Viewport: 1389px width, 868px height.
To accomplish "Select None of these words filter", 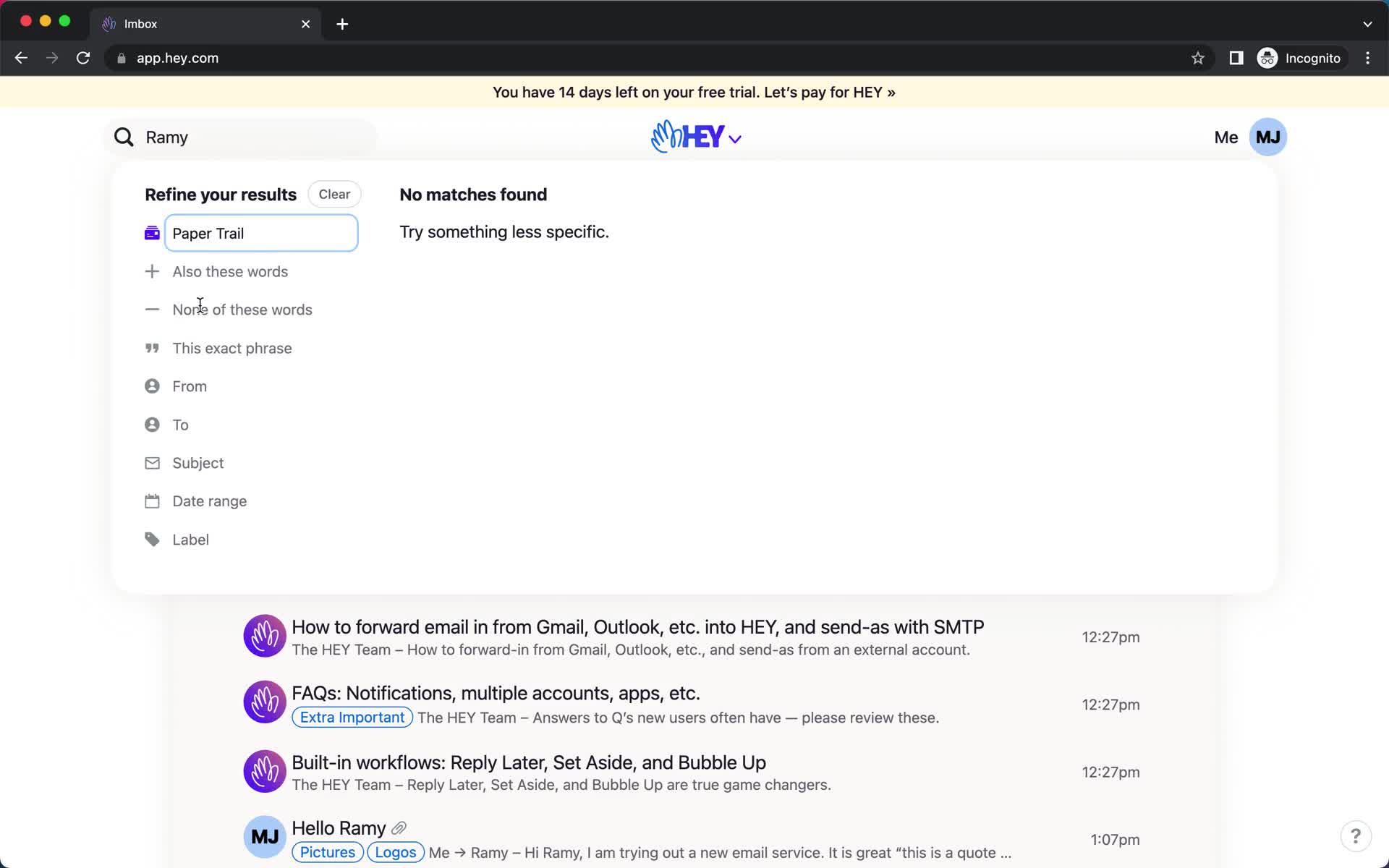I will click(x=242, y=310).
